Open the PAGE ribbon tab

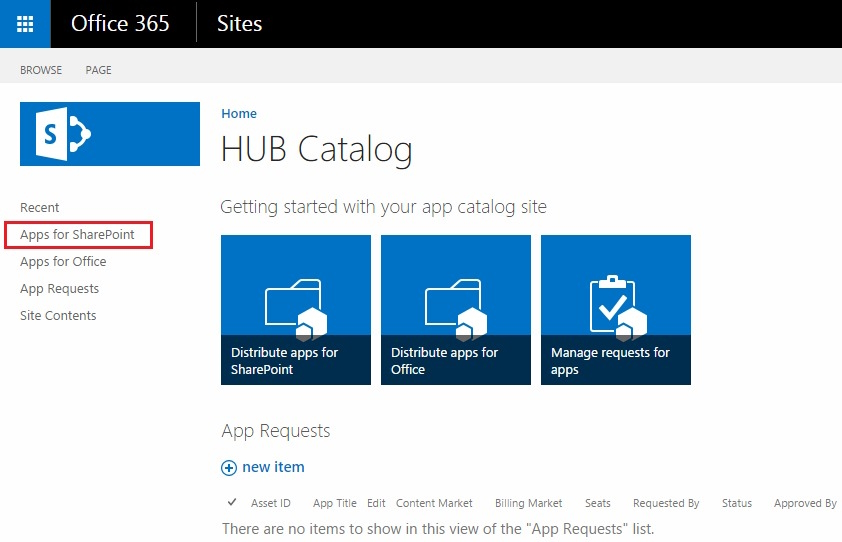[x=98, y=70]
